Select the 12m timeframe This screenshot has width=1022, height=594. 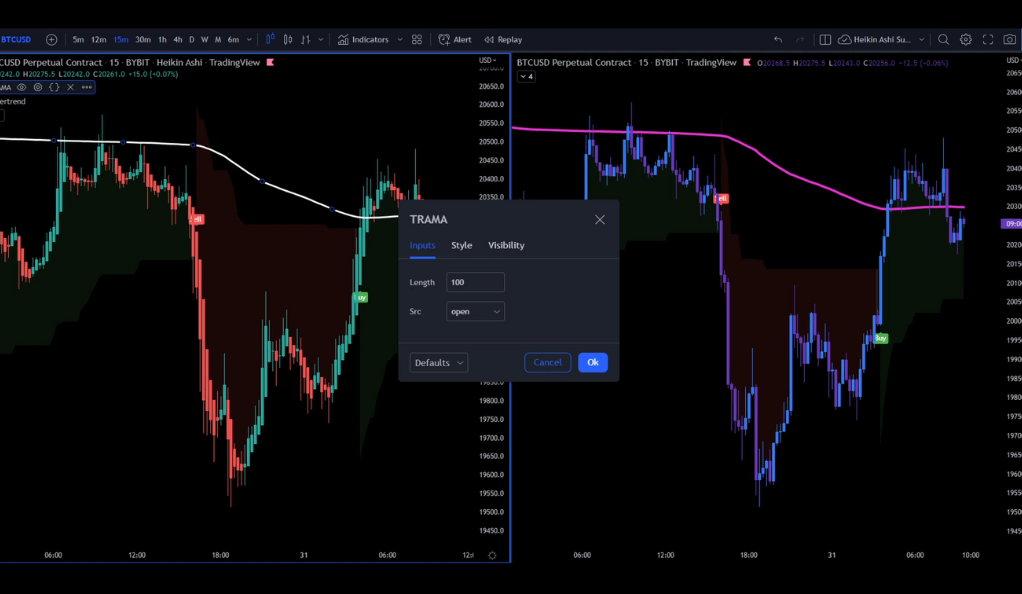[x=98, y=40]
